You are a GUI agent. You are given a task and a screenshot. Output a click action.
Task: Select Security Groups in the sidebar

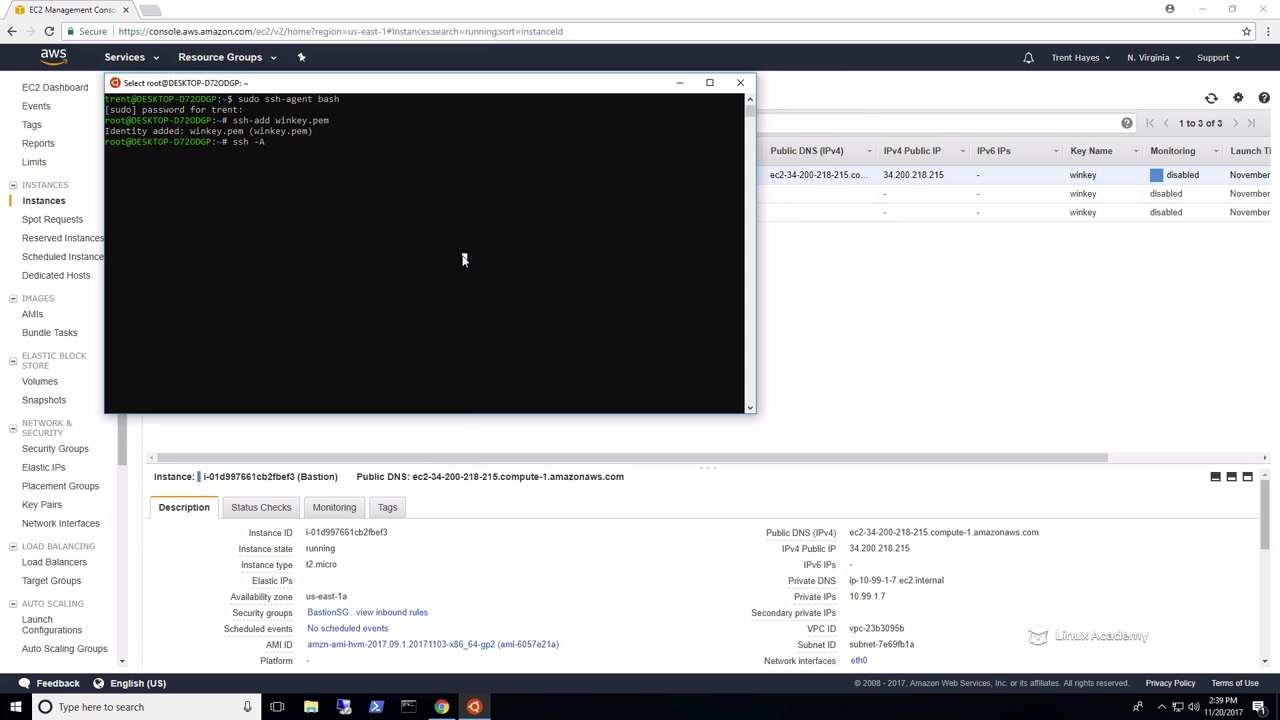click(x=55, y=448)
